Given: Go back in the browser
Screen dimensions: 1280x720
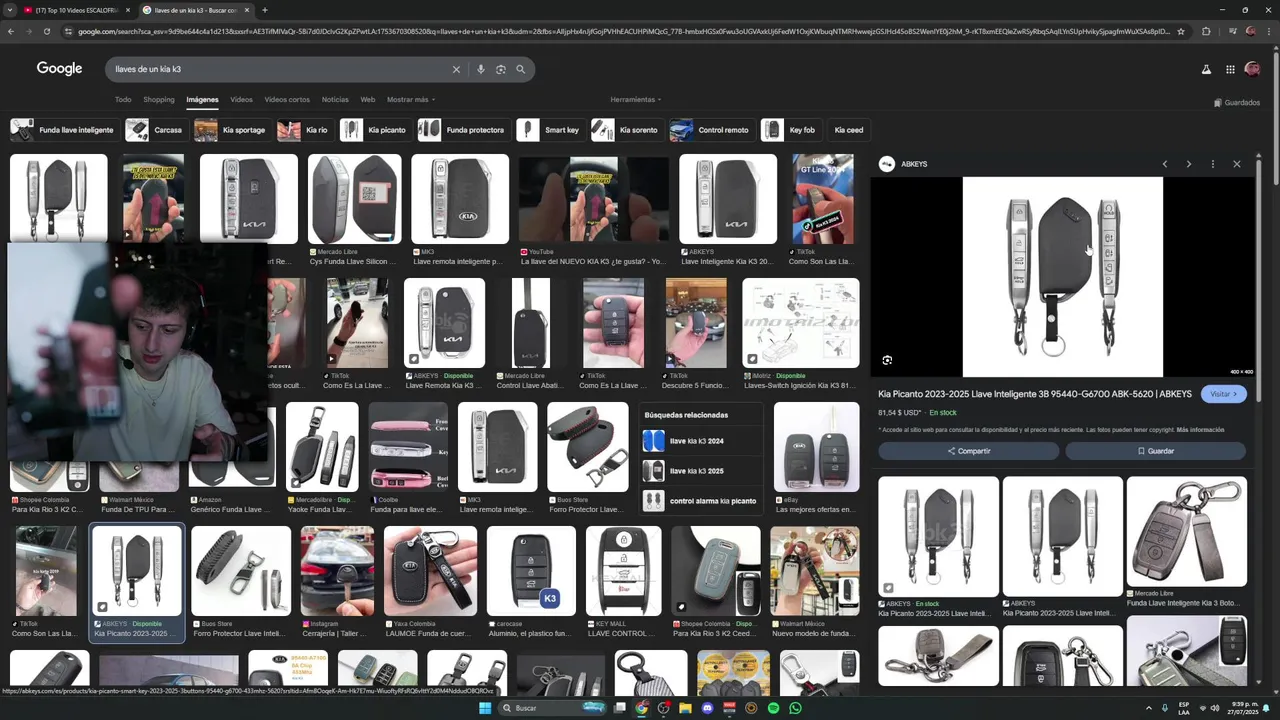Looking at the screenshot, I should pos(10,31).
